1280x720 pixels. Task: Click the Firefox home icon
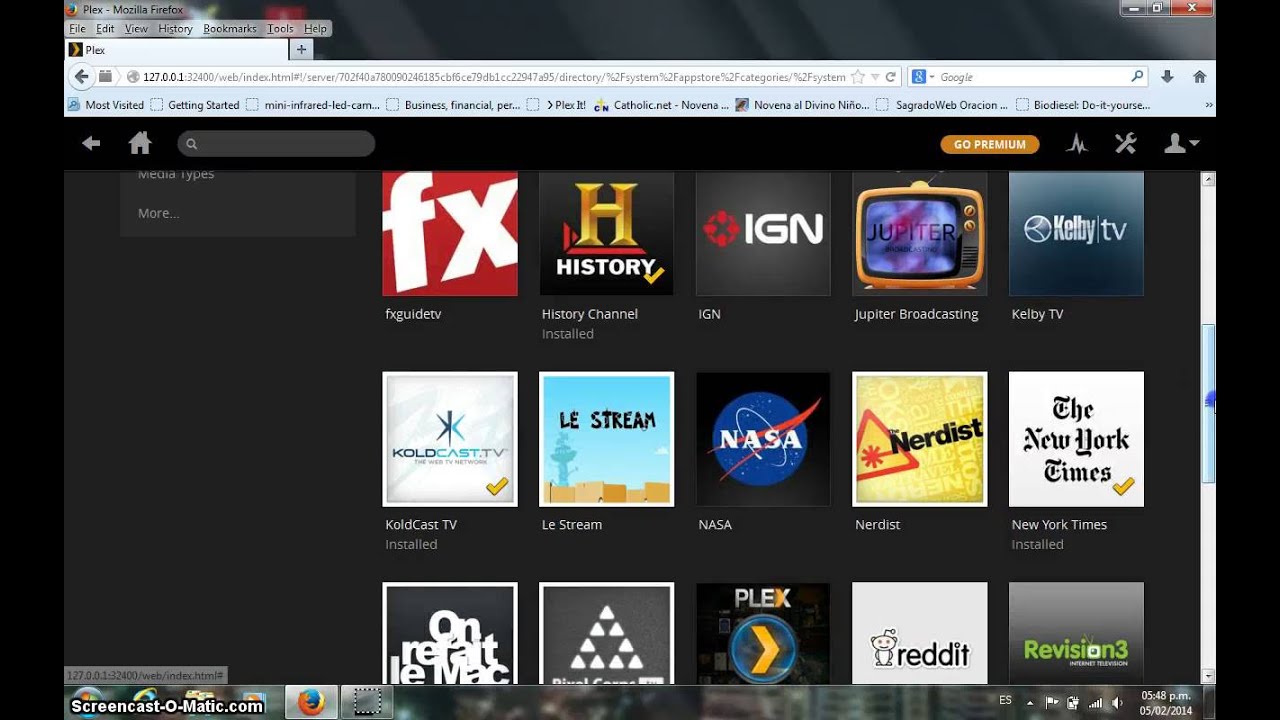coord(1199,77)
